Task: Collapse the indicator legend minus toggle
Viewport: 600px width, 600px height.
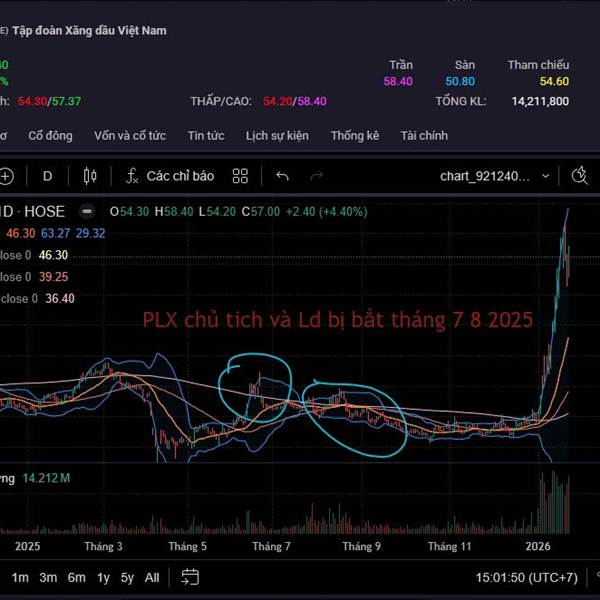Action: click(87, 212)
